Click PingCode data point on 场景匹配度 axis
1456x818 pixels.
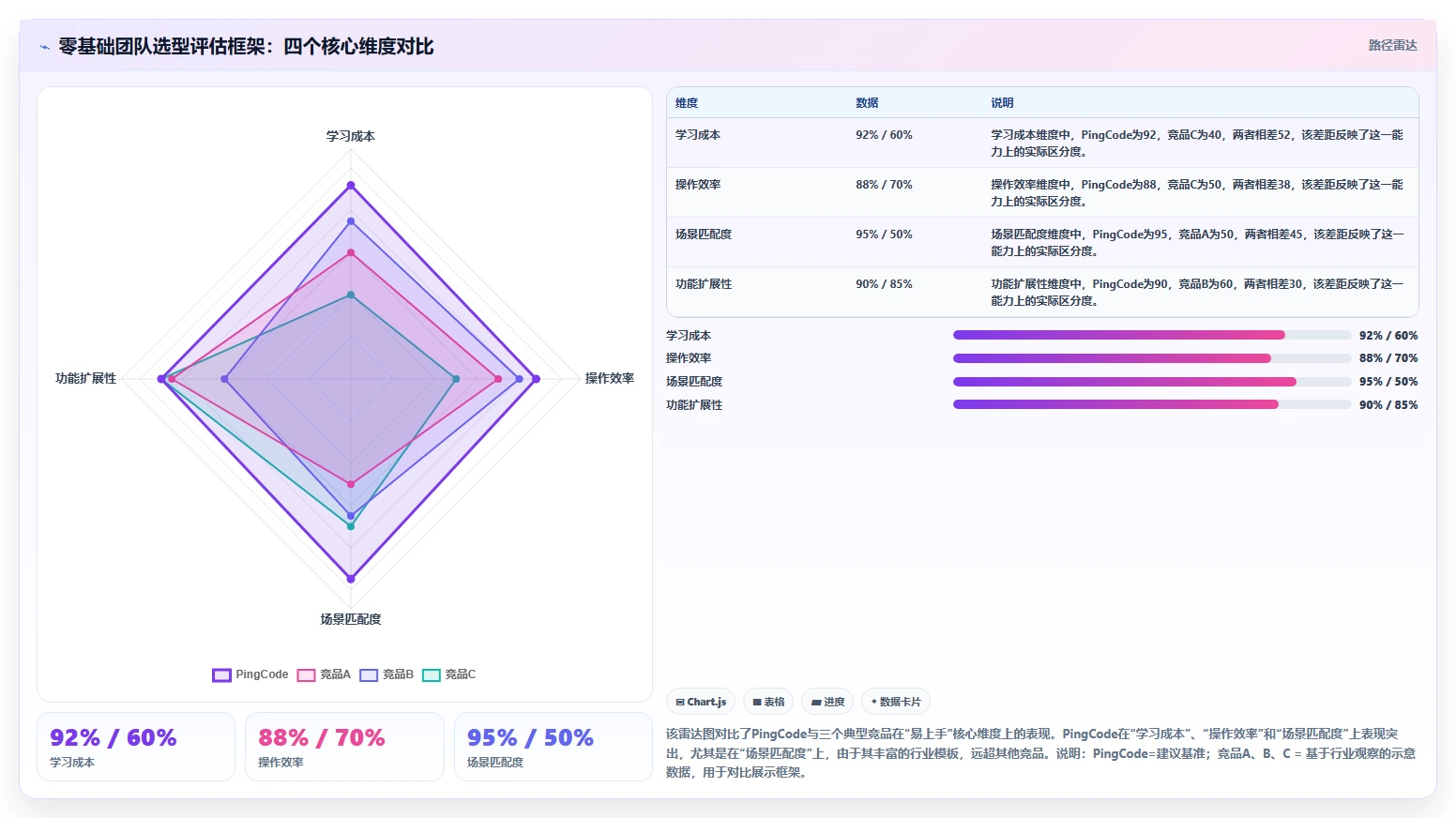[351, 579]
